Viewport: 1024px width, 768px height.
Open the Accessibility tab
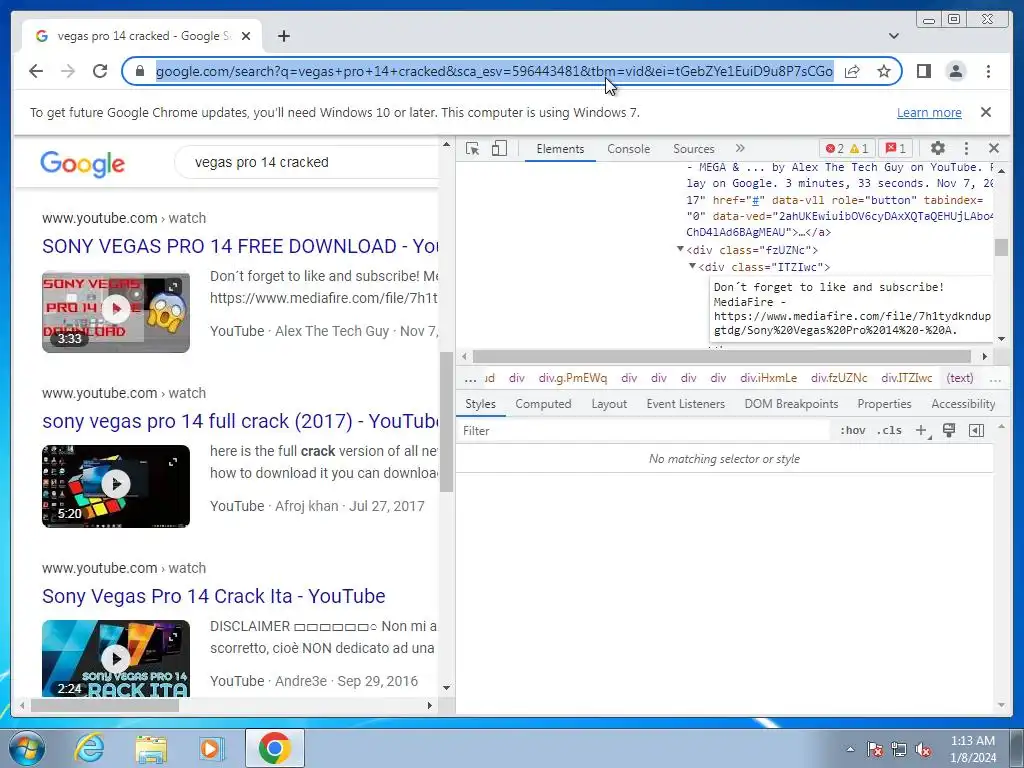click(963, 404)
